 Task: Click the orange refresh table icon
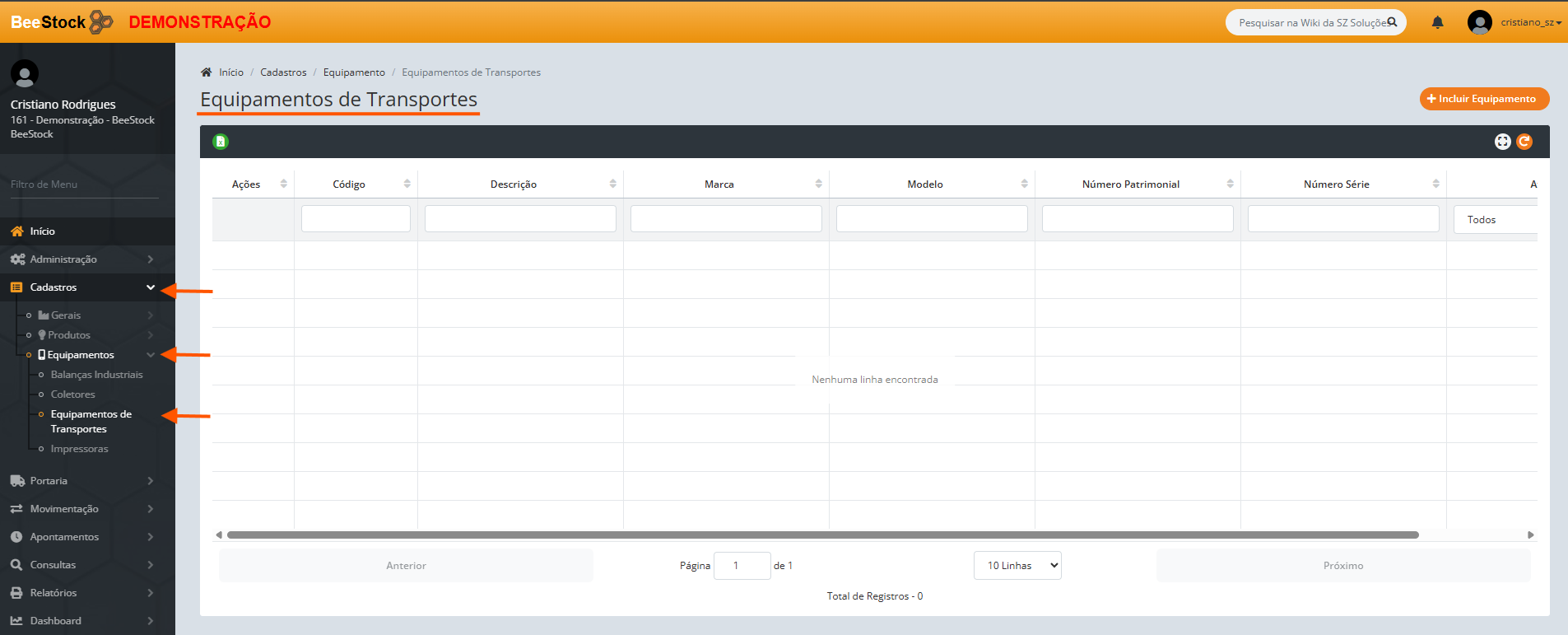pos(1524,142)
